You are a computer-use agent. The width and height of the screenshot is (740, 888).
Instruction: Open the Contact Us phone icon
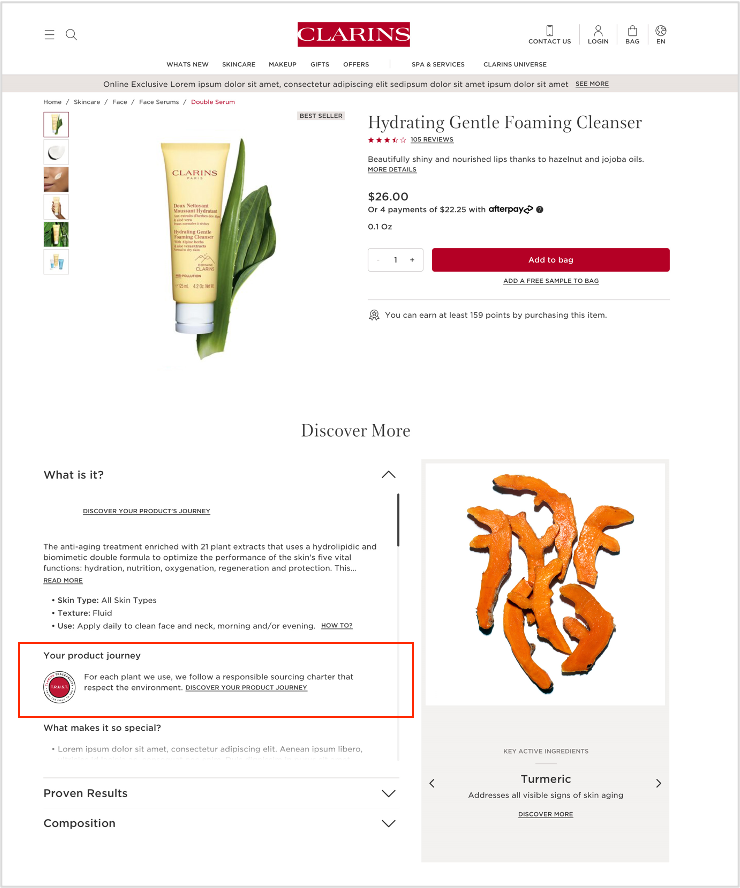(549, 31)
